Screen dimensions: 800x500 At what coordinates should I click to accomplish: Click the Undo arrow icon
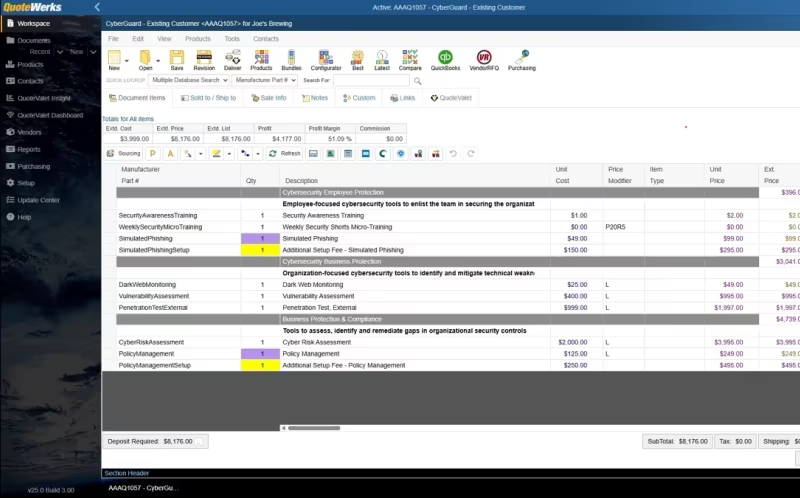point(453,154)
